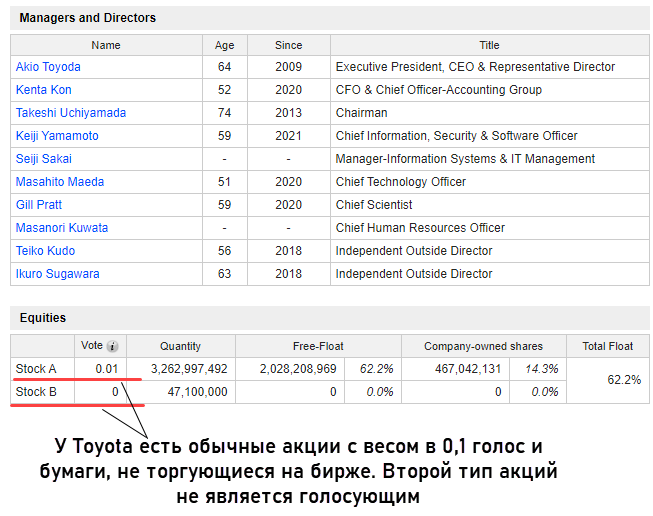Open Akio Toyoda's profile link
Viewport: 653px width, 516px height.
(48, 67)
